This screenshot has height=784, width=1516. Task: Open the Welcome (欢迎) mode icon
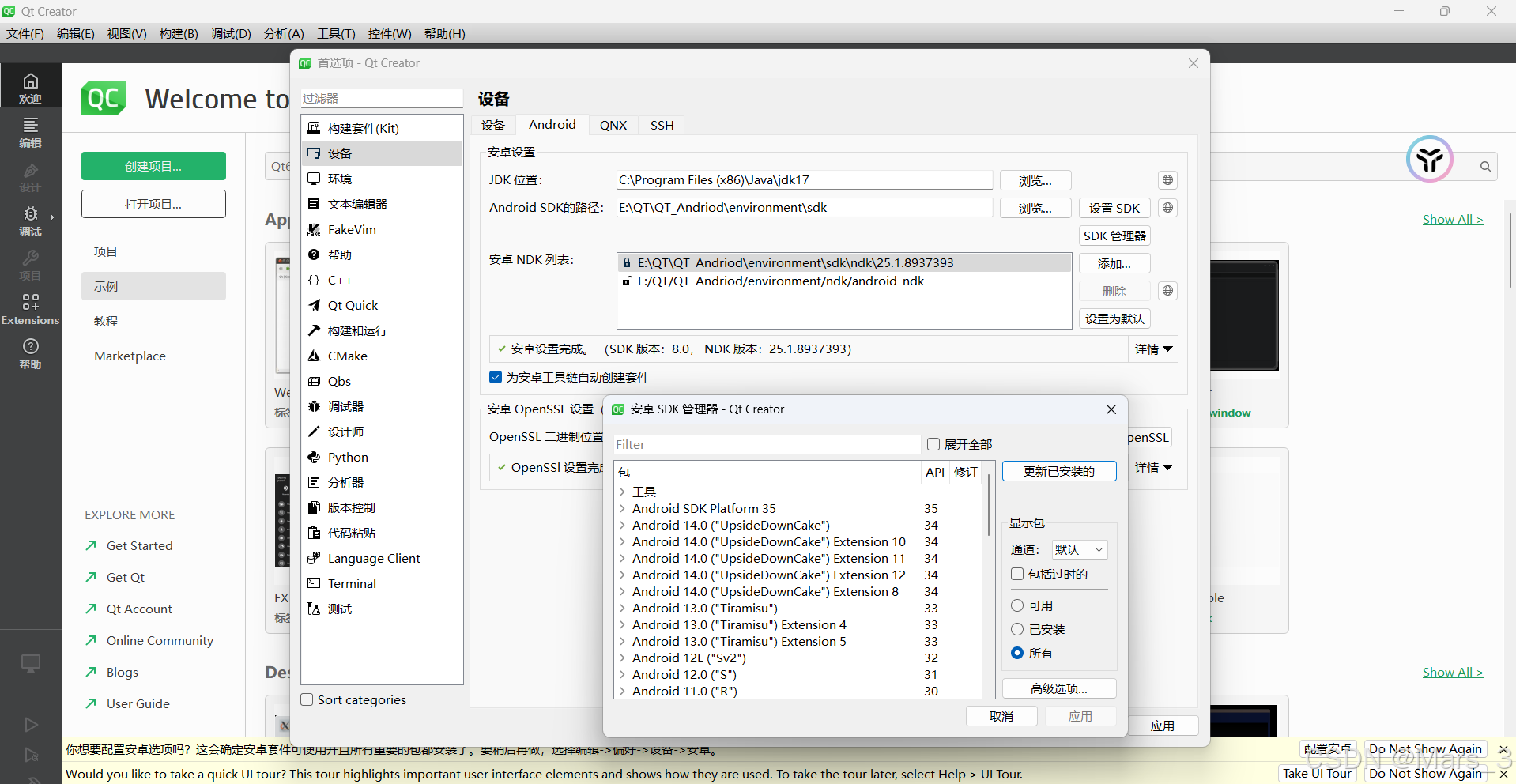click(30, 87)
